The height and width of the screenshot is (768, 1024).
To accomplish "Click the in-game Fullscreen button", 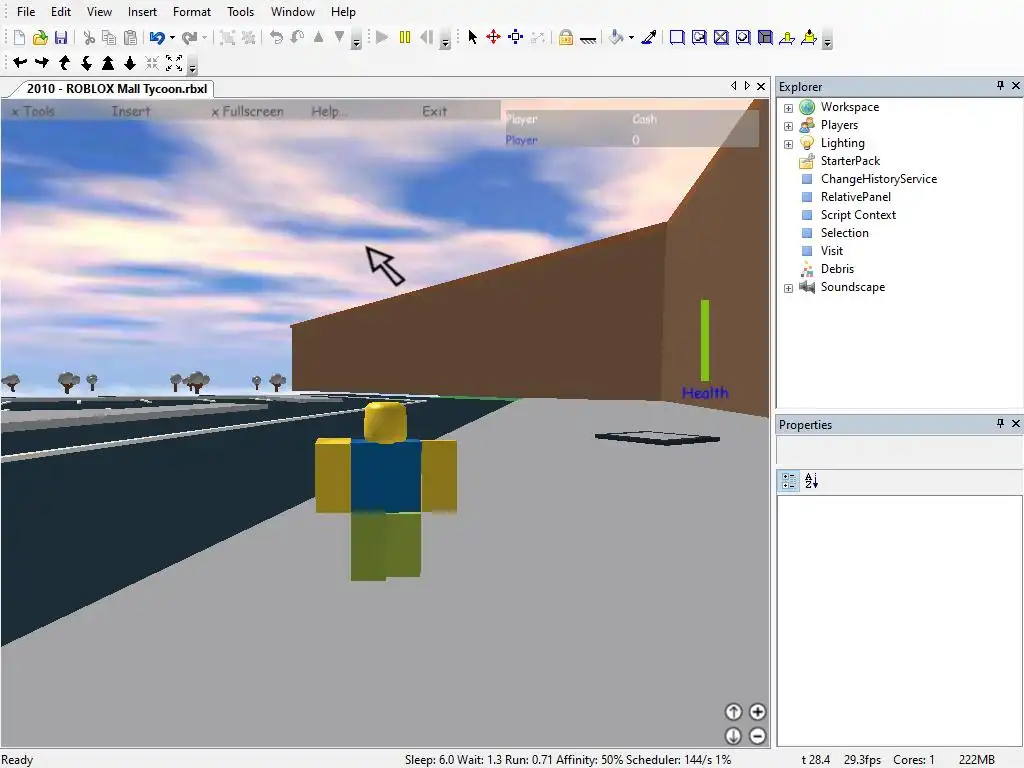I will pyautogui.click(x=248, y=112).
